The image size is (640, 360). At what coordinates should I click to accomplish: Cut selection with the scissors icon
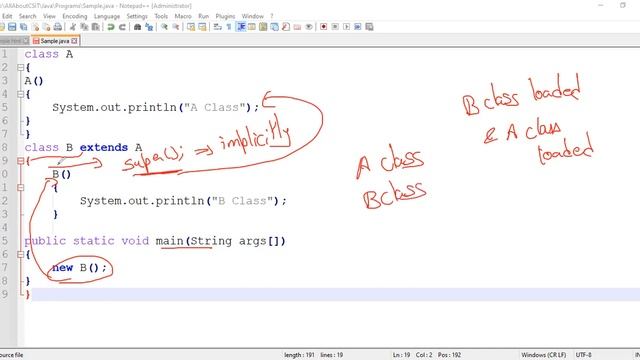point(73,27)
